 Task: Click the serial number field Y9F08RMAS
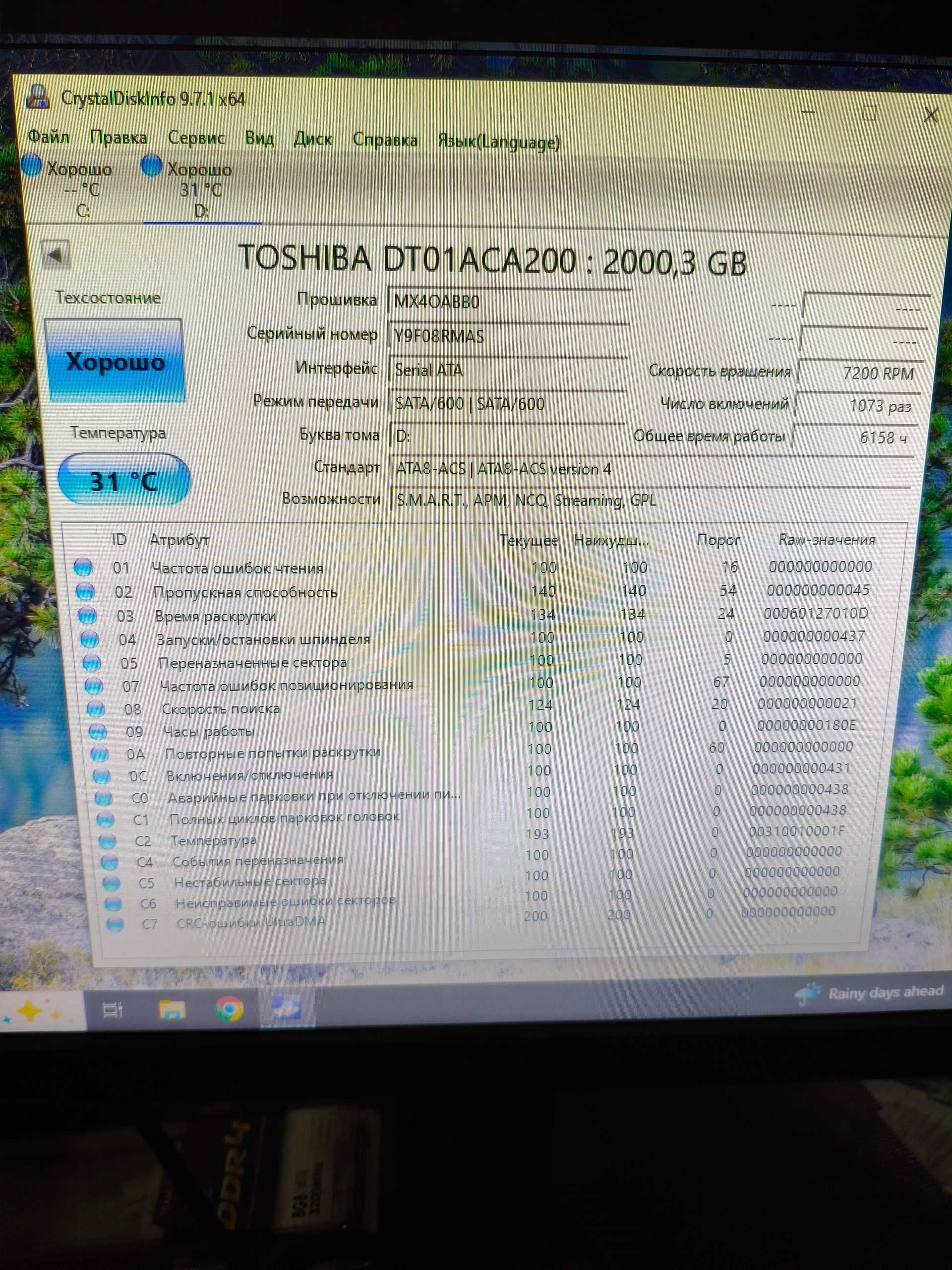(507, 336)
